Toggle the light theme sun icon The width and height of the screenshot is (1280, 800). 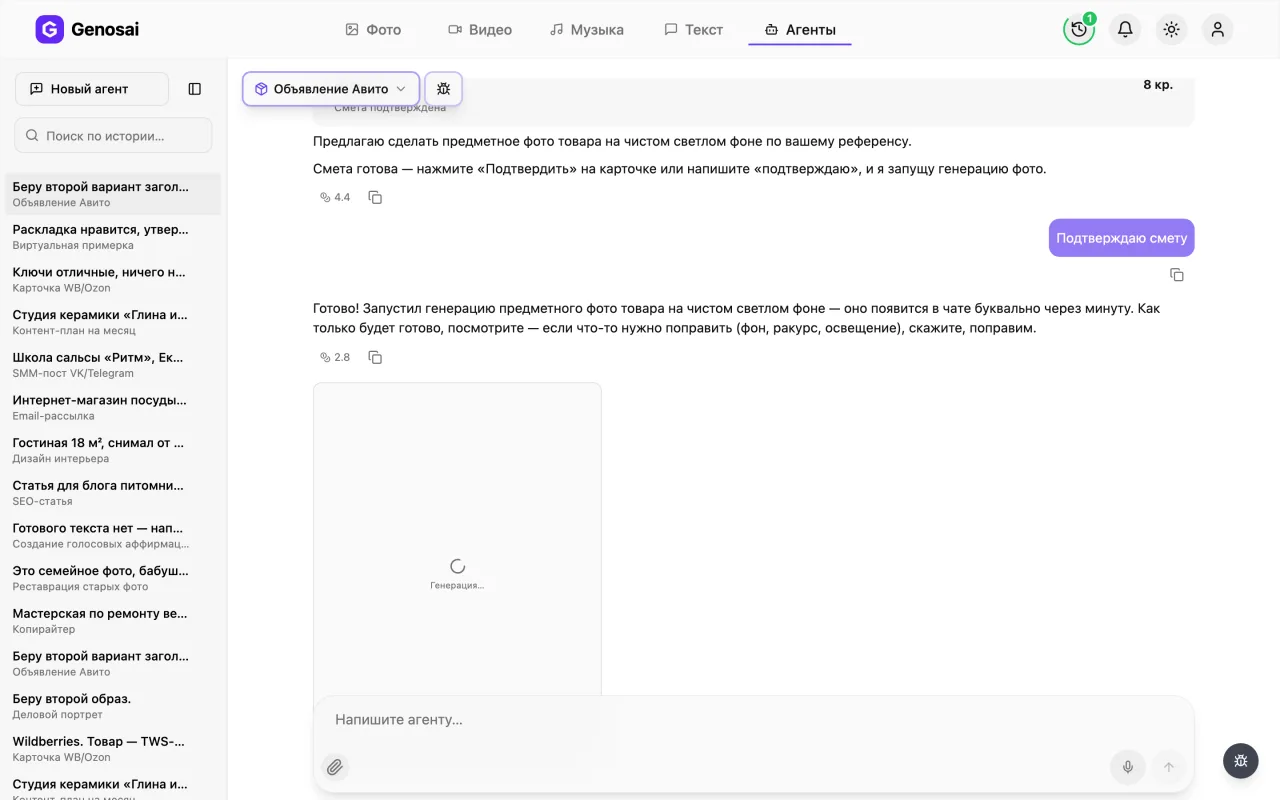tap(1171, 29)
